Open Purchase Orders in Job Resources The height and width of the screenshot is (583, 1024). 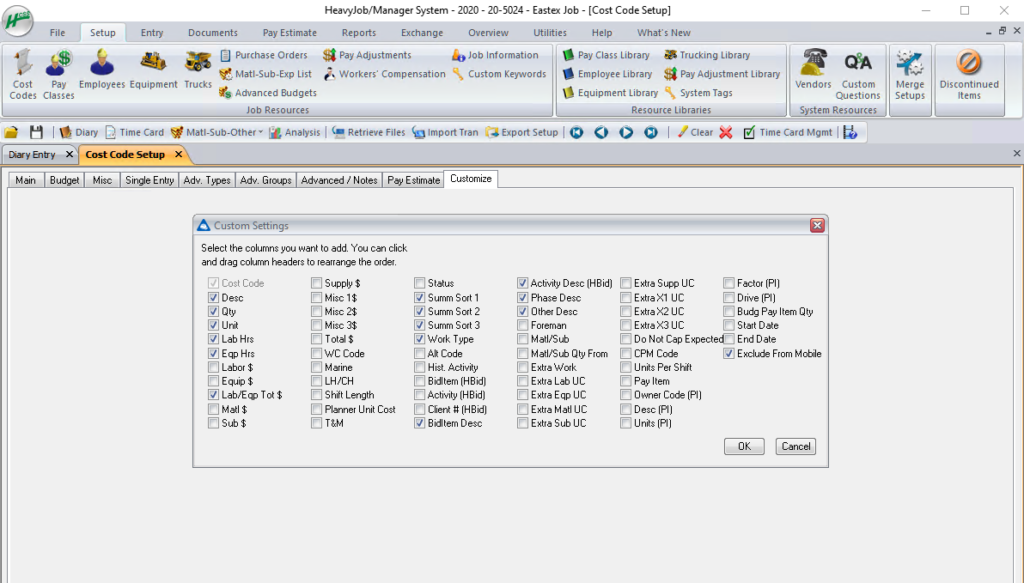pyautogui.click(x=264, y=55)
